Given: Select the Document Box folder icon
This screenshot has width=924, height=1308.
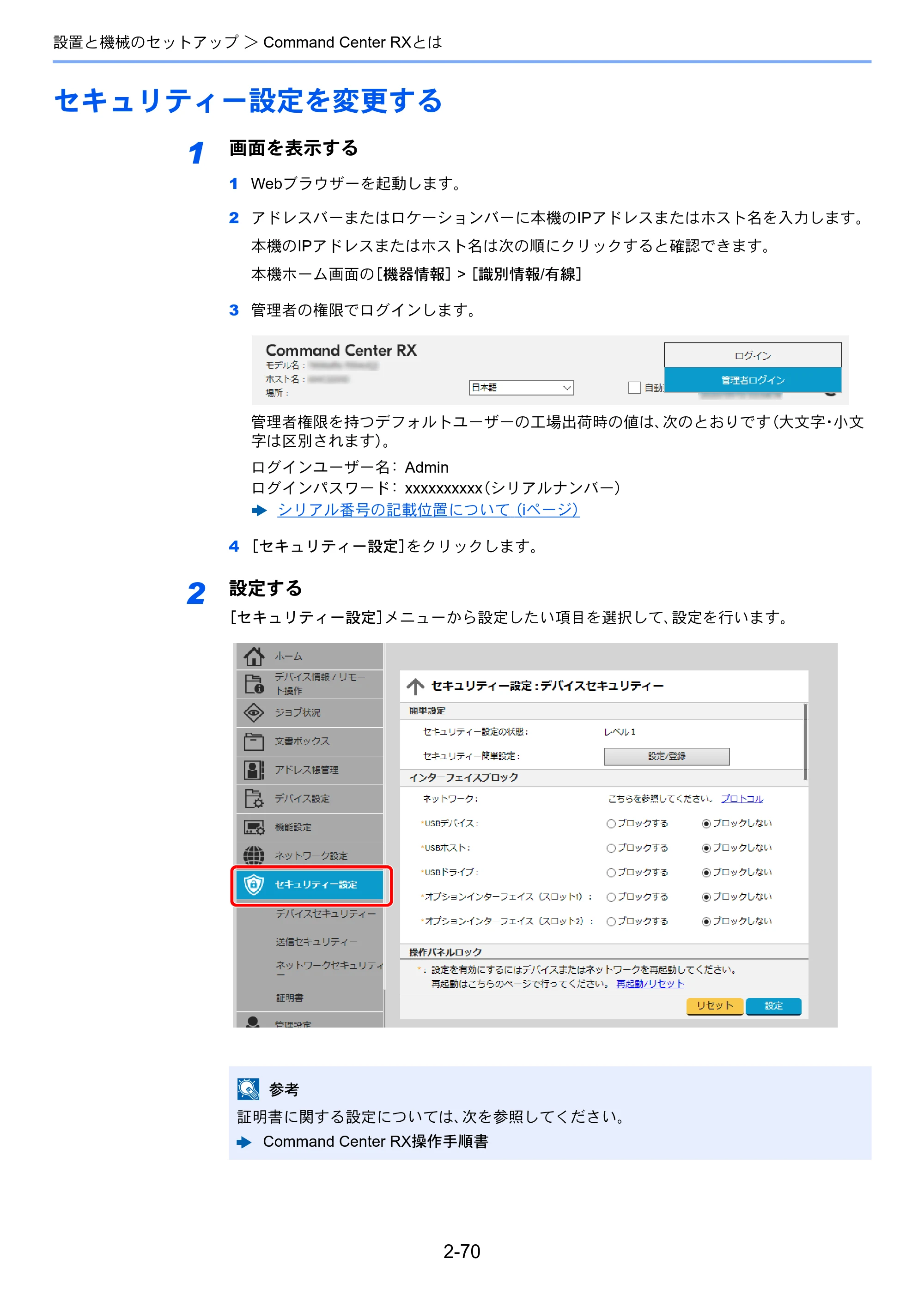Looking at the screenshot, I should coord(254,741).
